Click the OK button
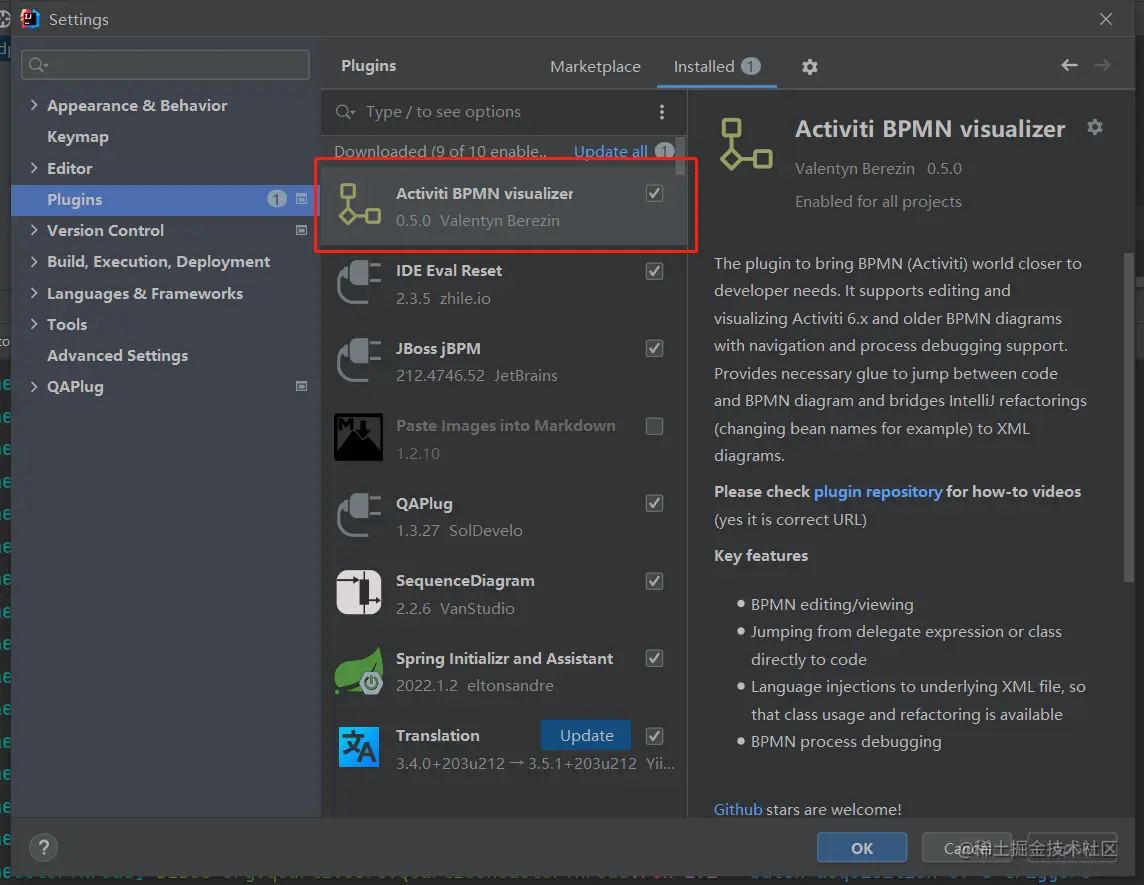Screen dimensions: 1144x885 [862, 848]
